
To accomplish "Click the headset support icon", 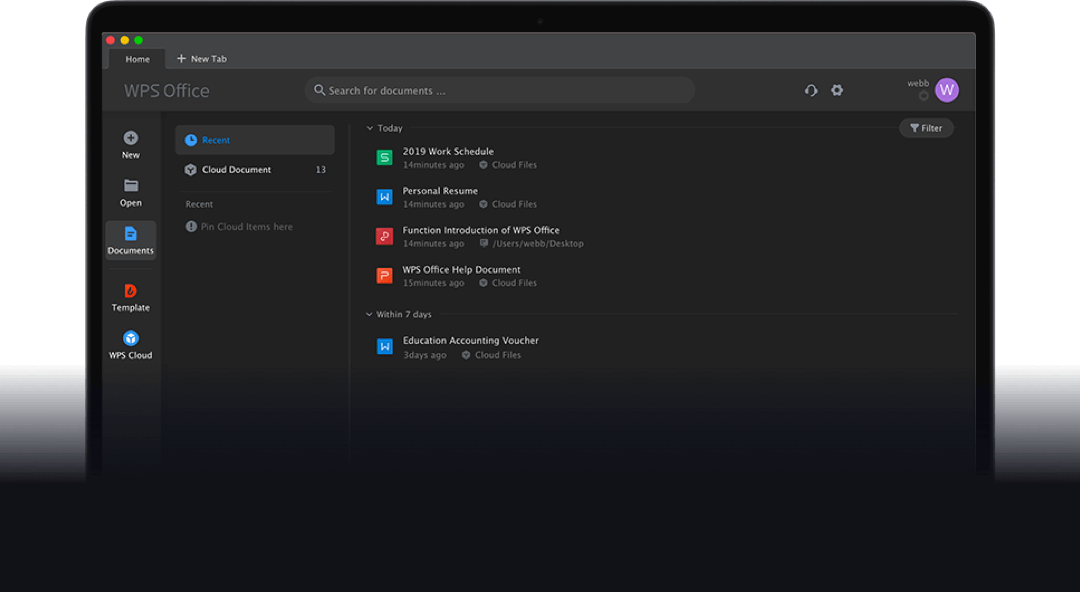I will (811, 90).
